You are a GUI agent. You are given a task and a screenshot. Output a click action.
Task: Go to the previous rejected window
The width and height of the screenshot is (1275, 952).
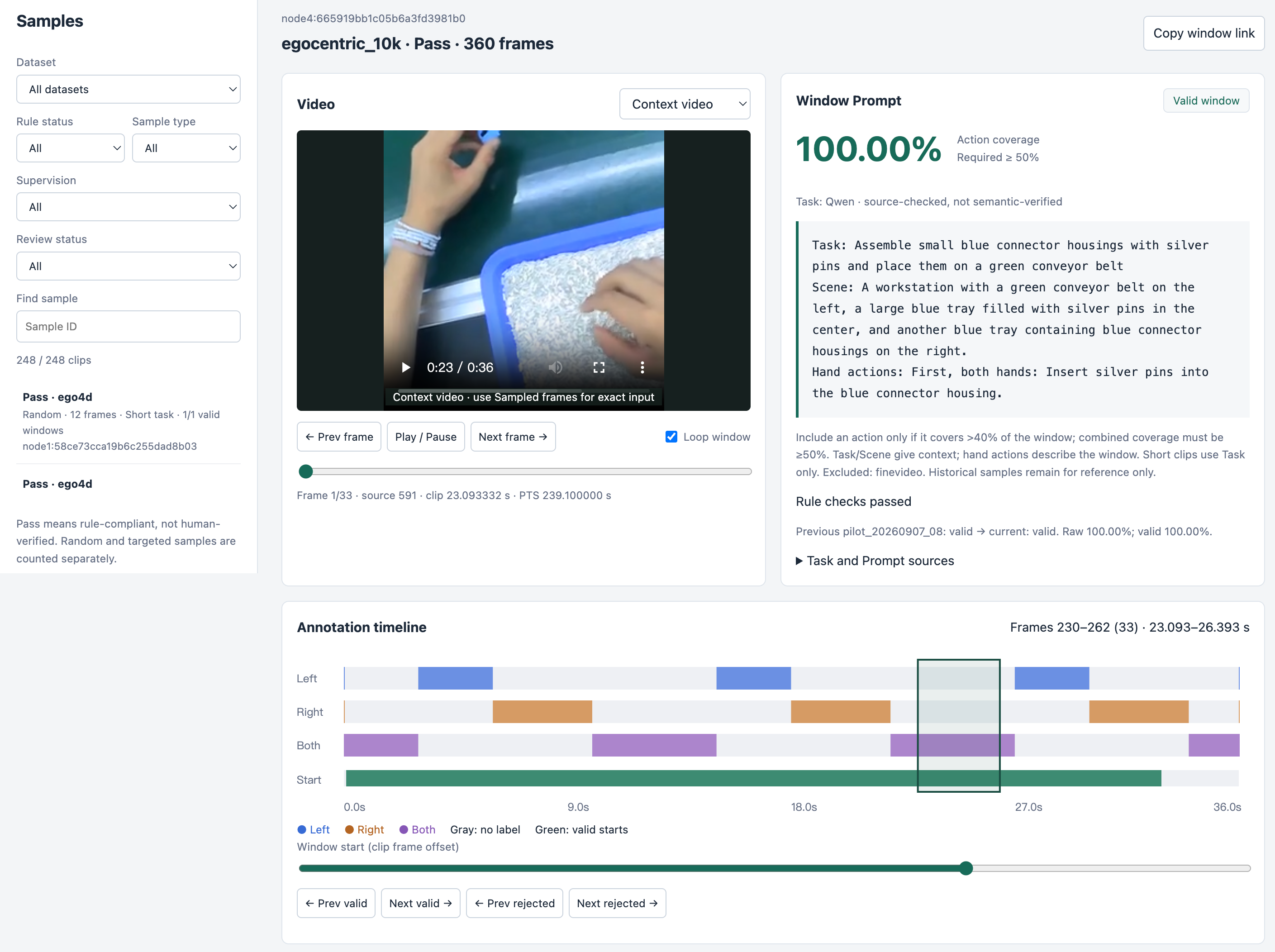pos(514,903)
